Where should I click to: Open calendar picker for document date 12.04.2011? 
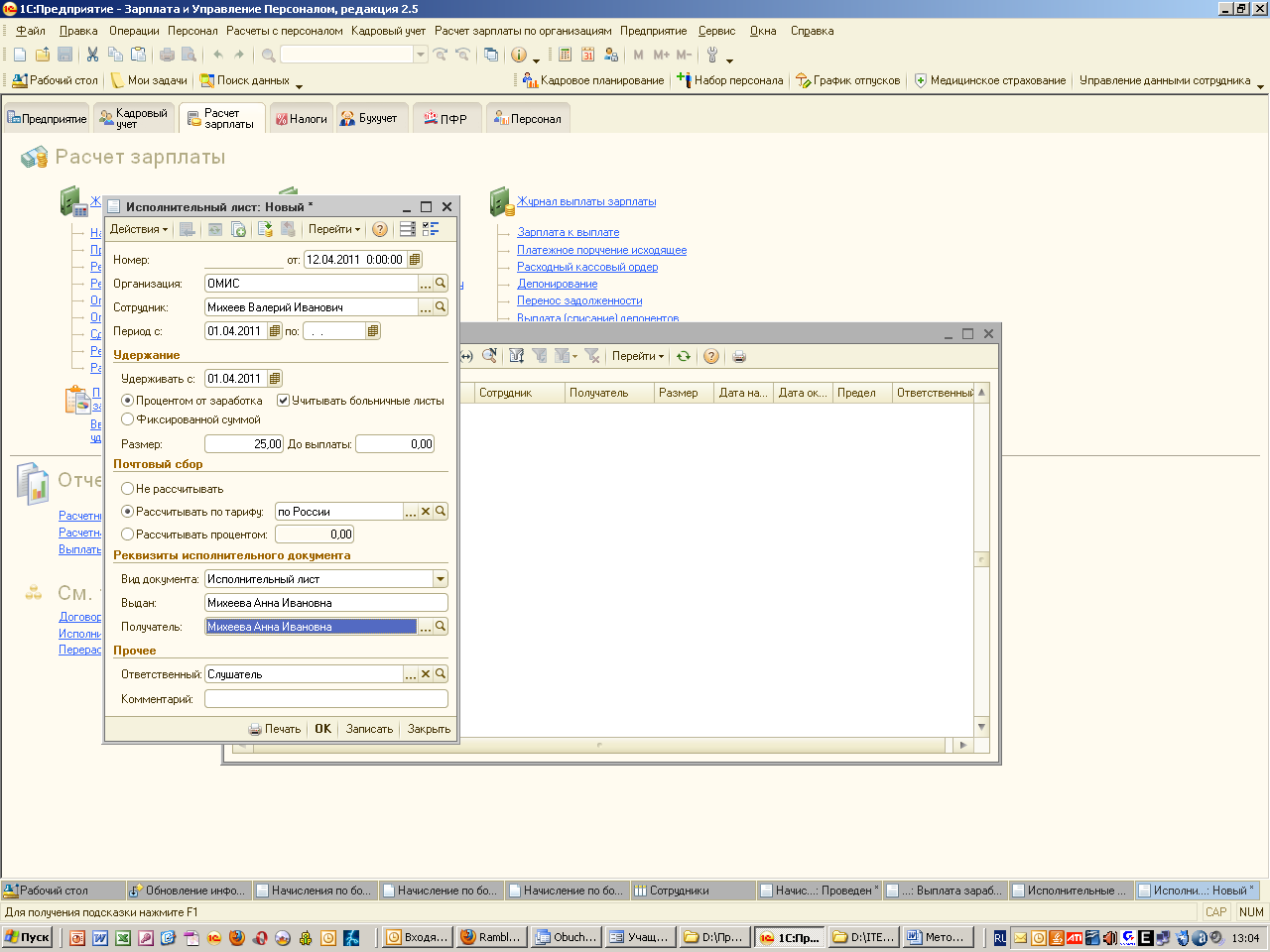[x=415, y=260]
